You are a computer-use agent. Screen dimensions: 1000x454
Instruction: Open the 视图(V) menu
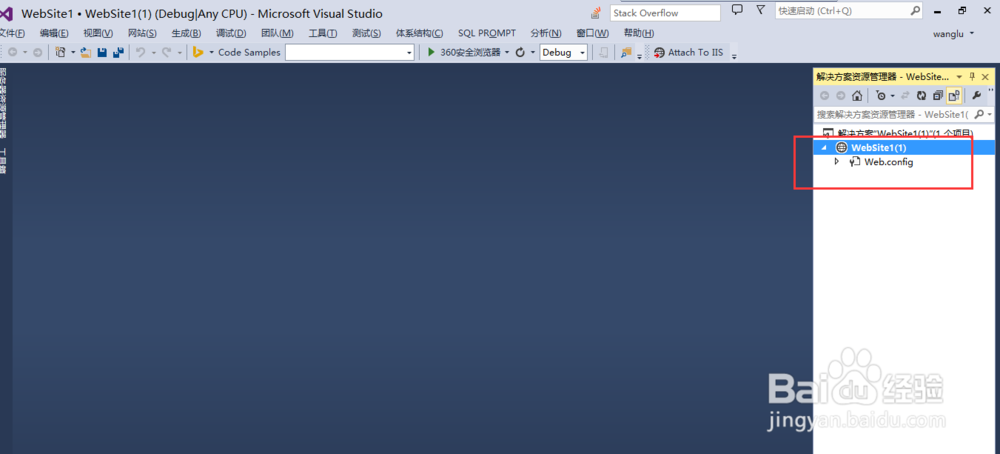pos(98,33)
